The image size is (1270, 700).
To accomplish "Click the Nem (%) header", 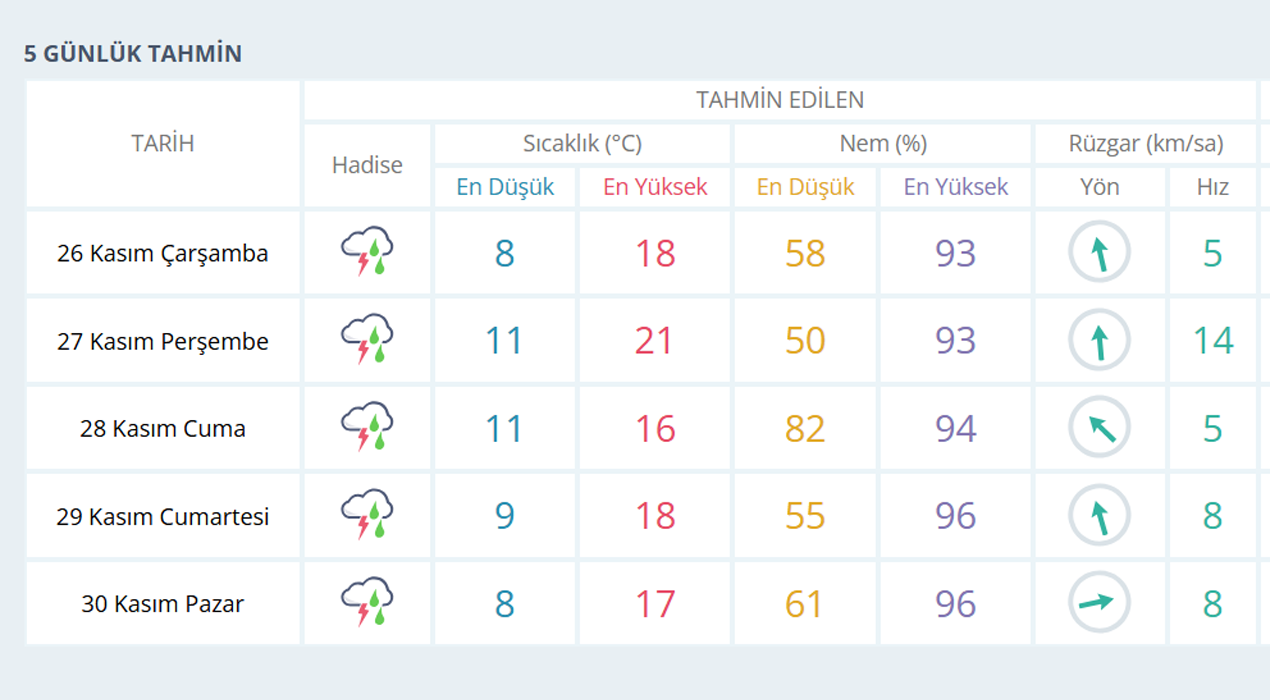I will click(x=882, y=144).
